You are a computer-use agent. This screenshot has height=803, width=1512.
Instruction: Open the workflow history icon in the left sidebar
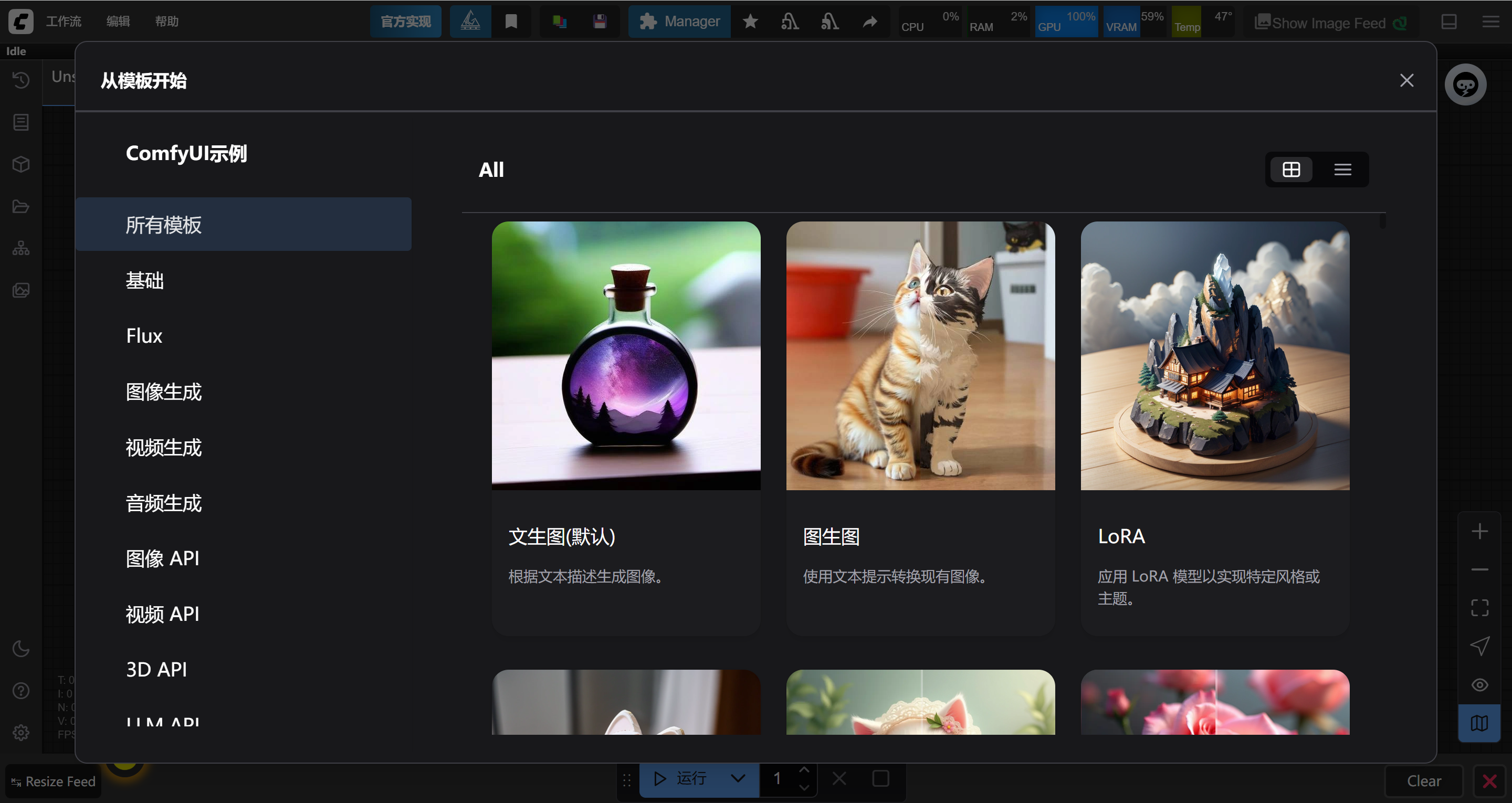(x=20, y=80)
